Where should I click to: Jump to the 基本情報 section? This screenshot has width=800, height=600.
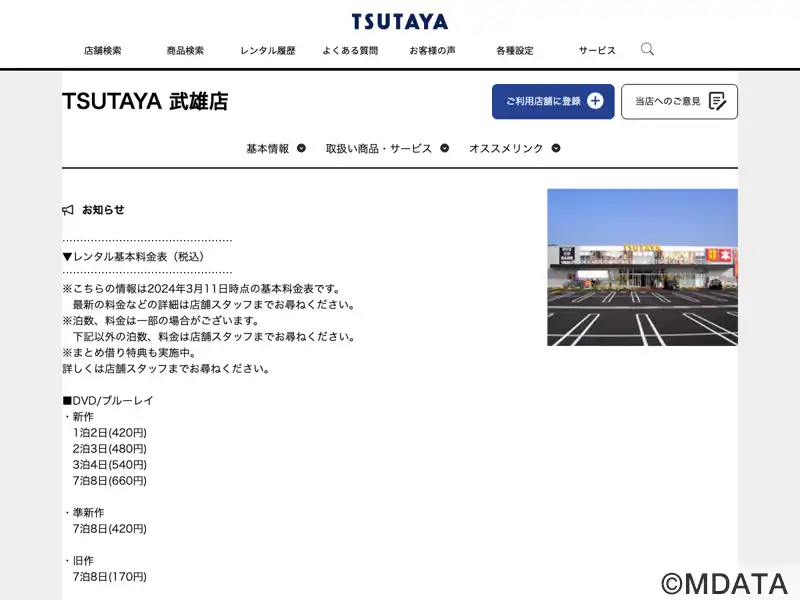pos(268,148)
